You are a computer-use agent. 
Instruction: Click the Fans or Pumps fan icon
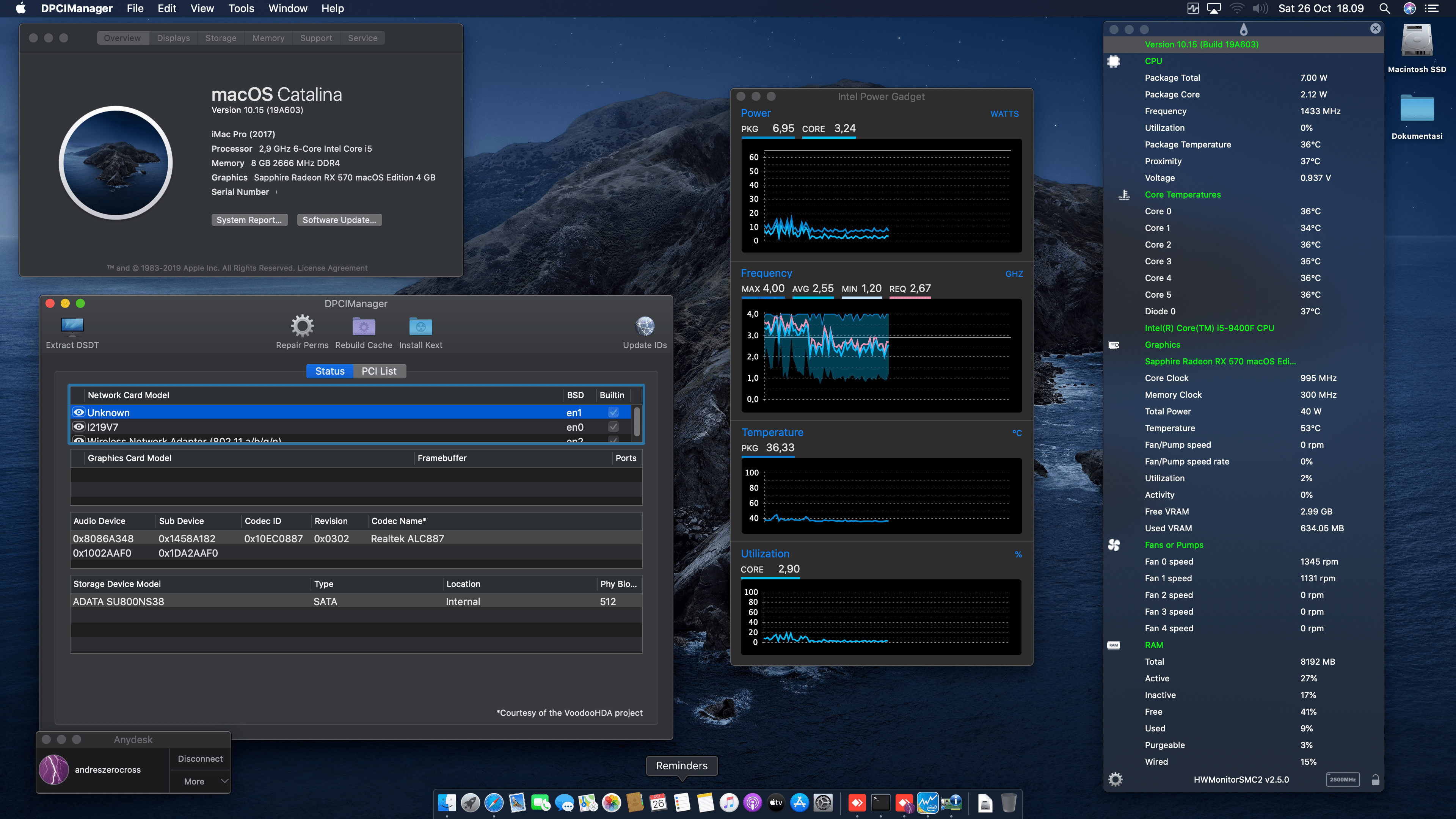point(1114,545)
